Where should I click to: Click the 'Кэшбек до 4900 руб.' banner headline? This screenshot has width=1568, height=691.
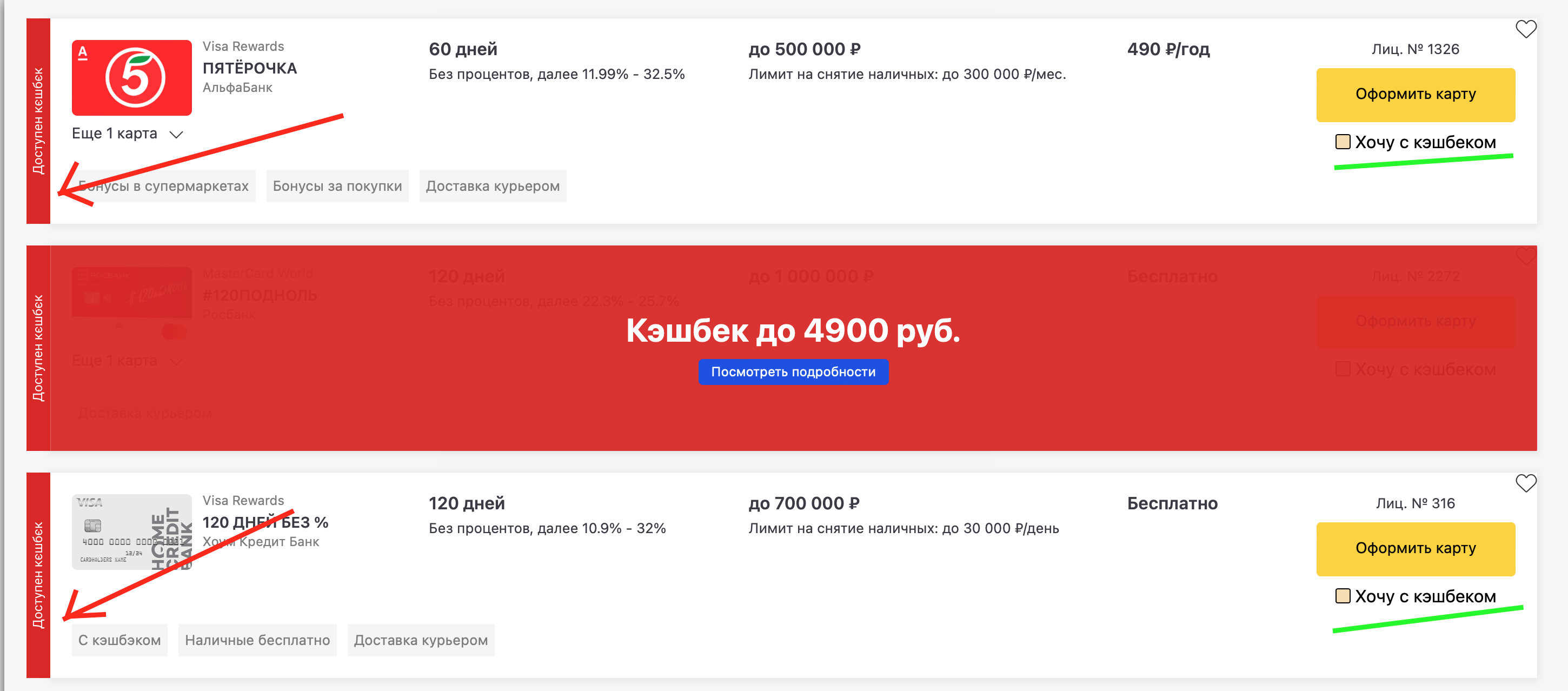pyautogui.click(x=793, y=330)
